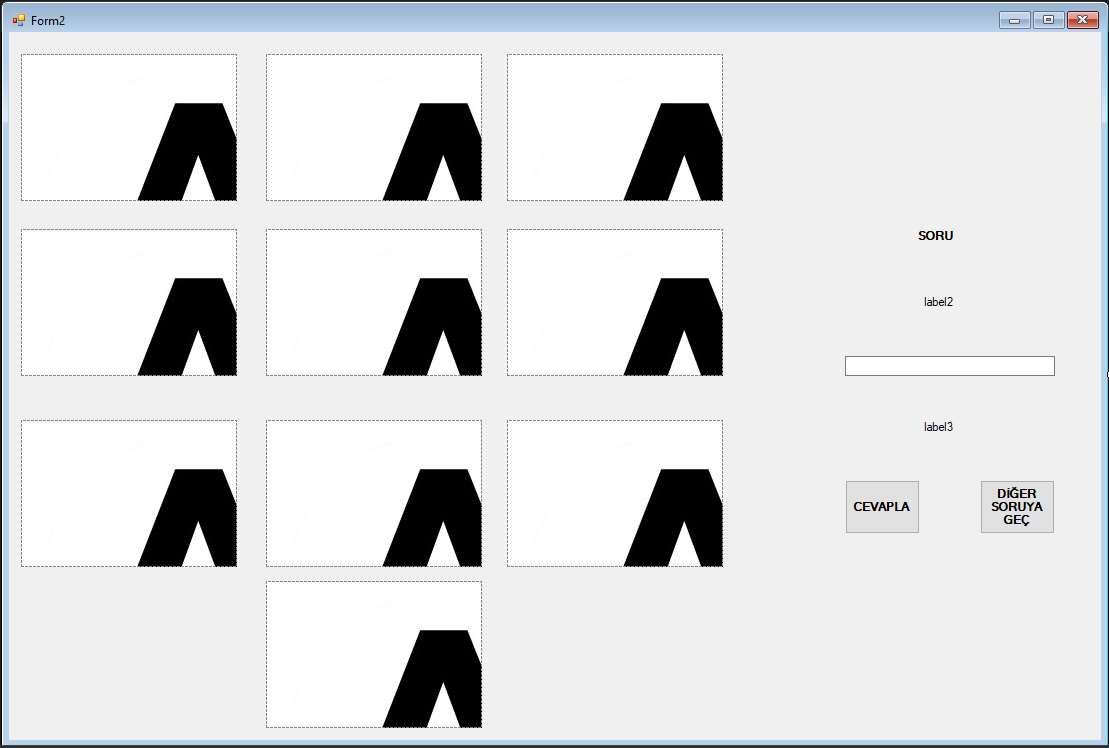
Task: Maximize the Form2 window
Action: 1048,20
